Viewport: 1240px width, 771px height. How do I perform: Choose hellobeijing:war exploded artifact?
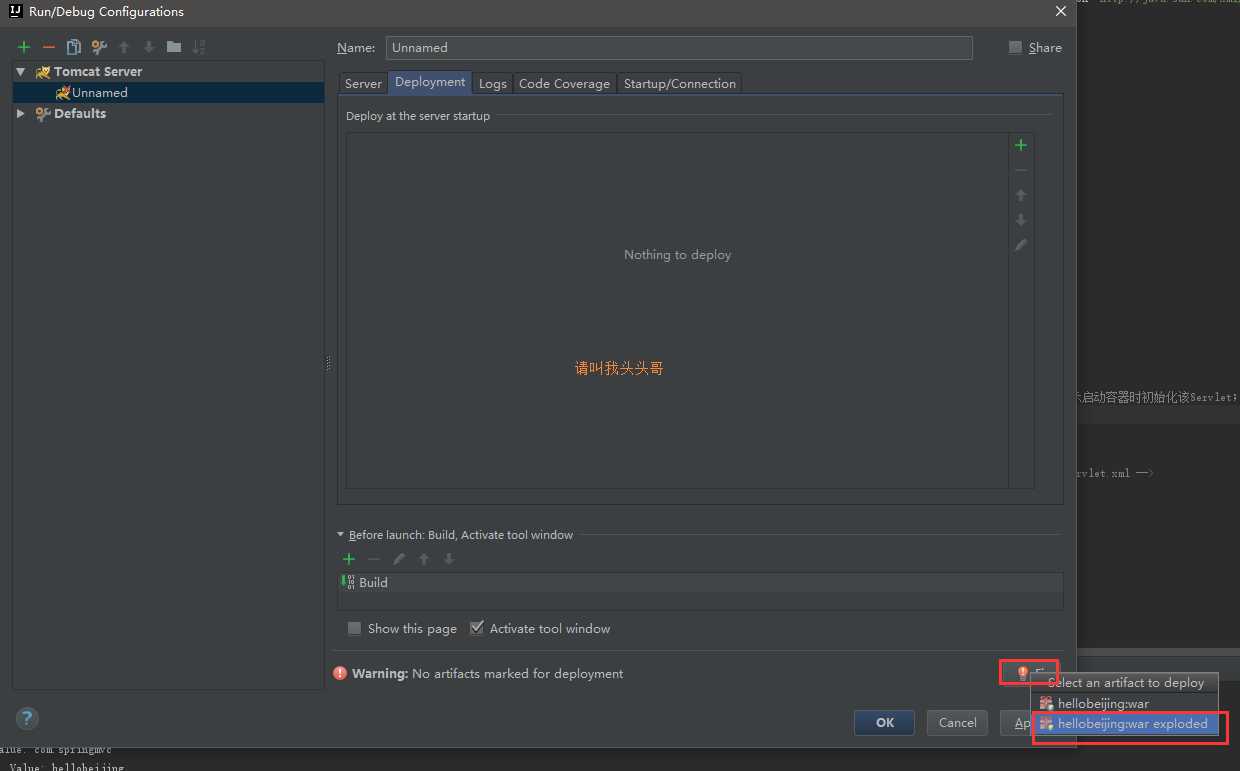tap(1126, 724)
